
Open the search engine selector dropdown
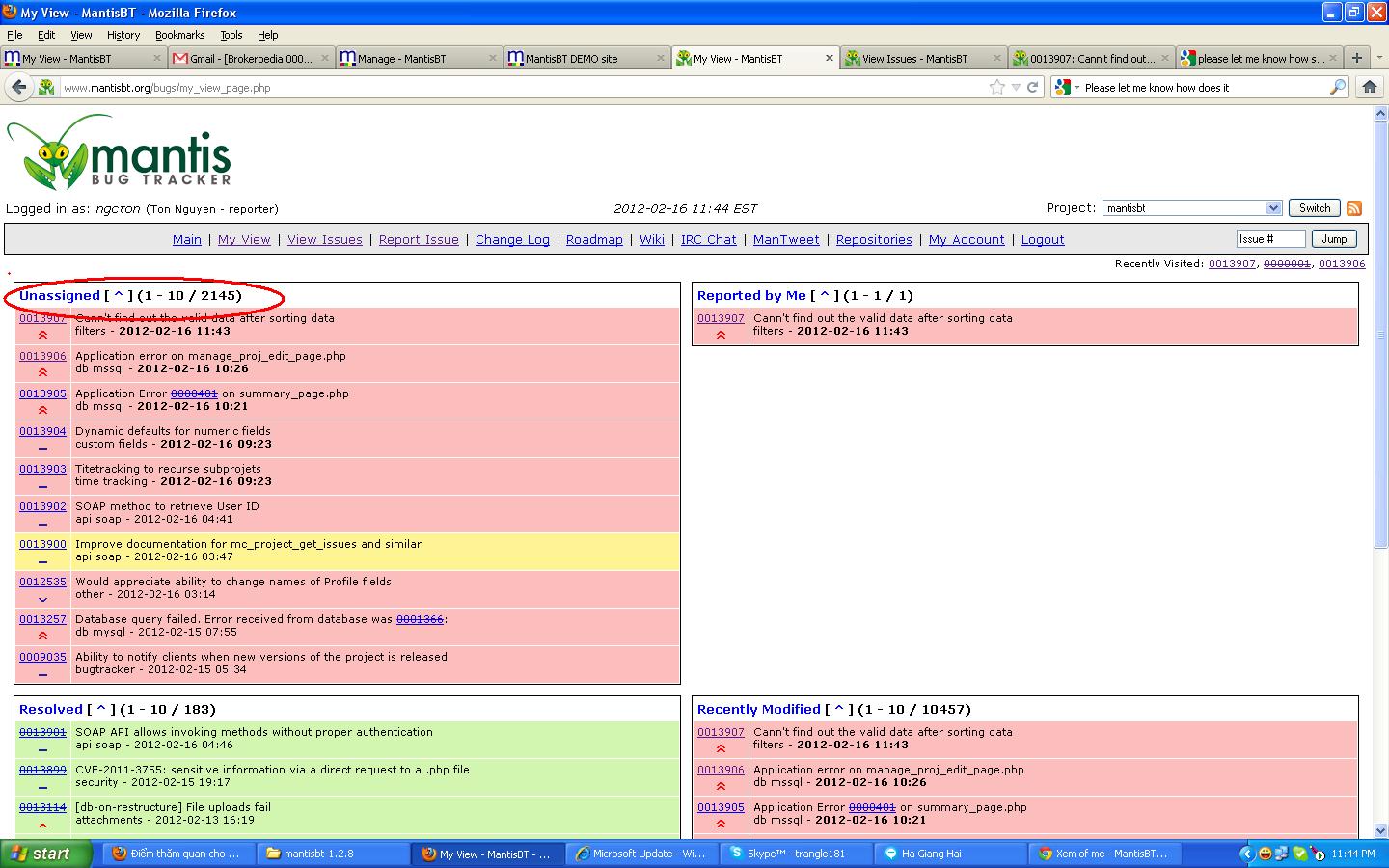[1067, 87]
